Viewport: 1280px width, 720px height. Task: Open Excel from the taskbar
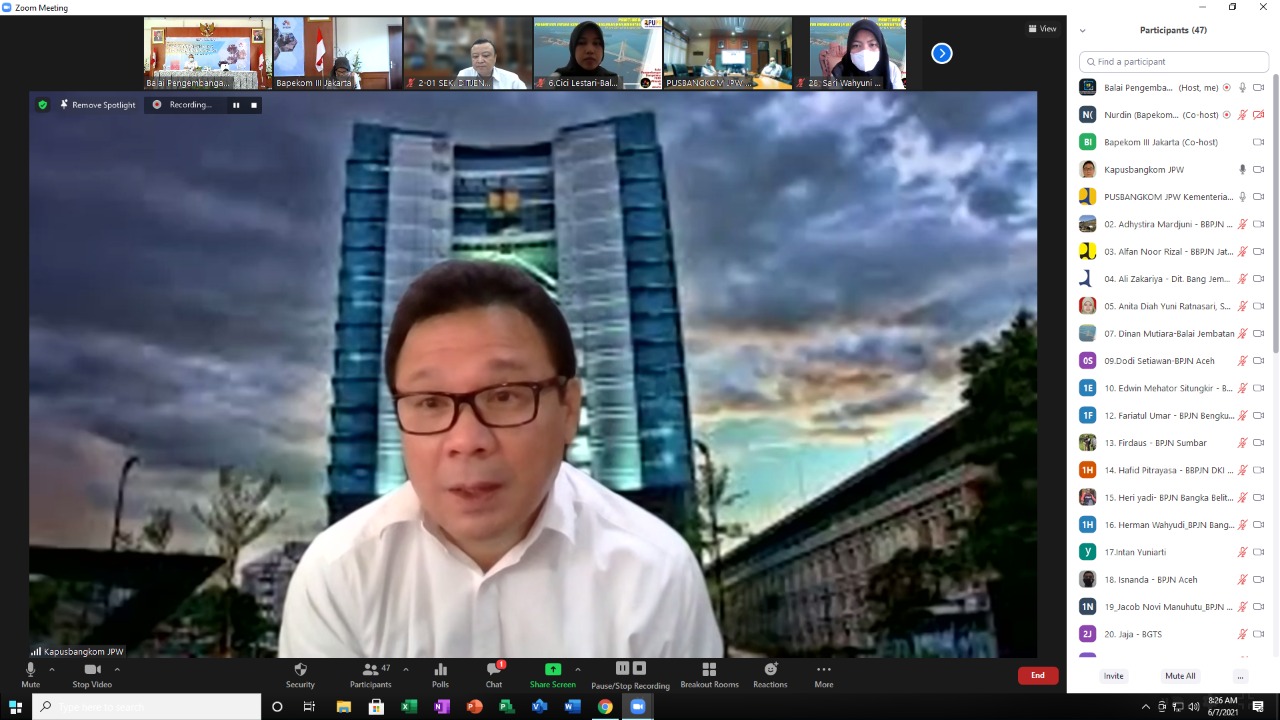(x=408, y=707)
